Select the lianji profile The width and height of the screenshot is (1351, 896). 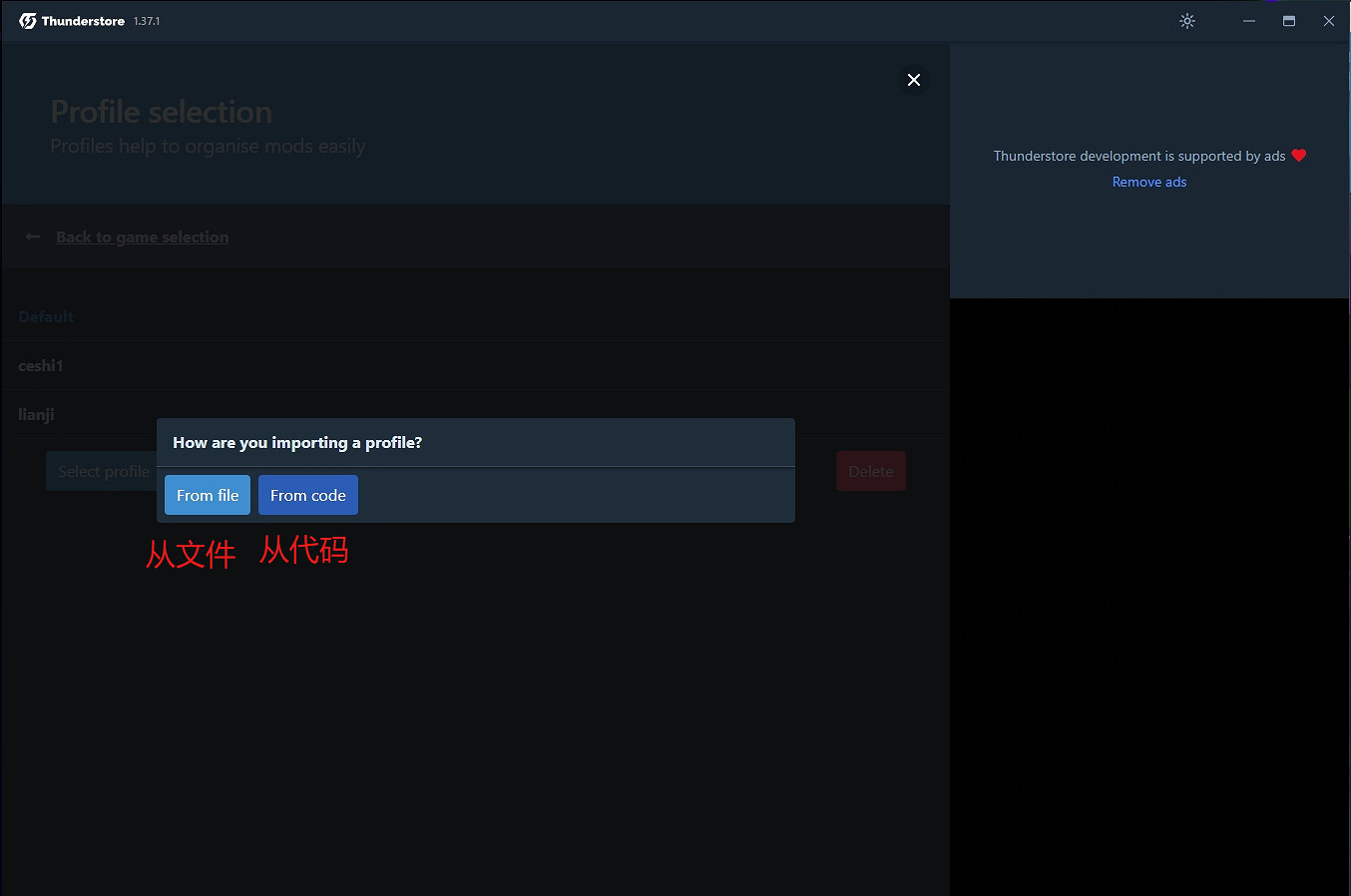pyautogui.click(x=37, y=415)
